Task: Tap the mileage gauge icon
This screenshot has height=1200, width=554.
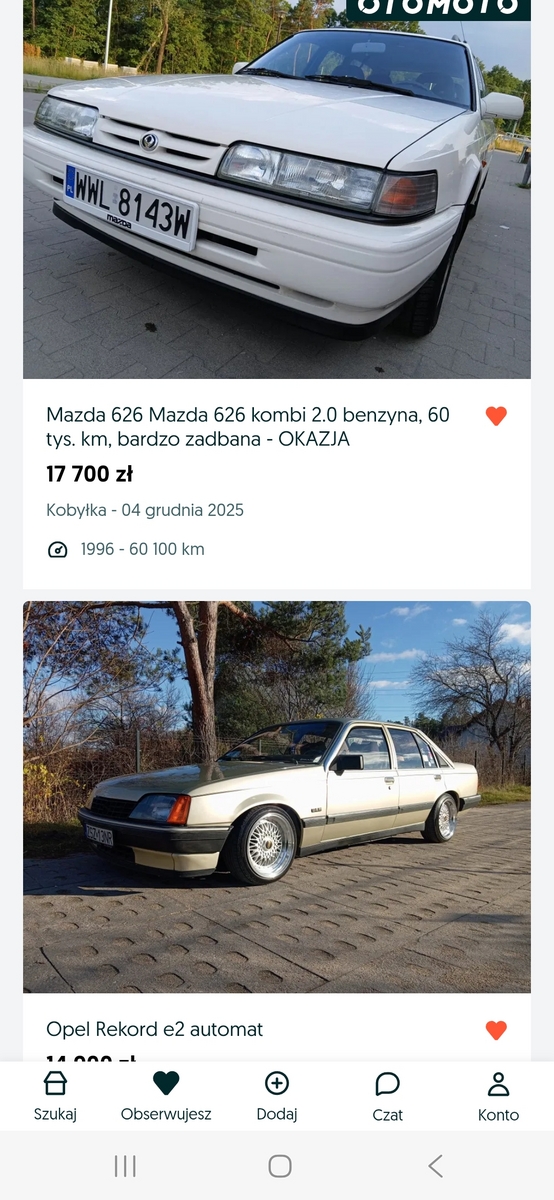Action: coord(58,549)
